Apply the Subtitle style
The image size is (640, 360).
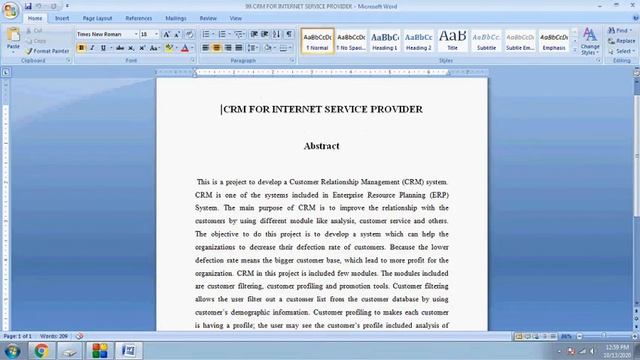(x=487, y=41)
